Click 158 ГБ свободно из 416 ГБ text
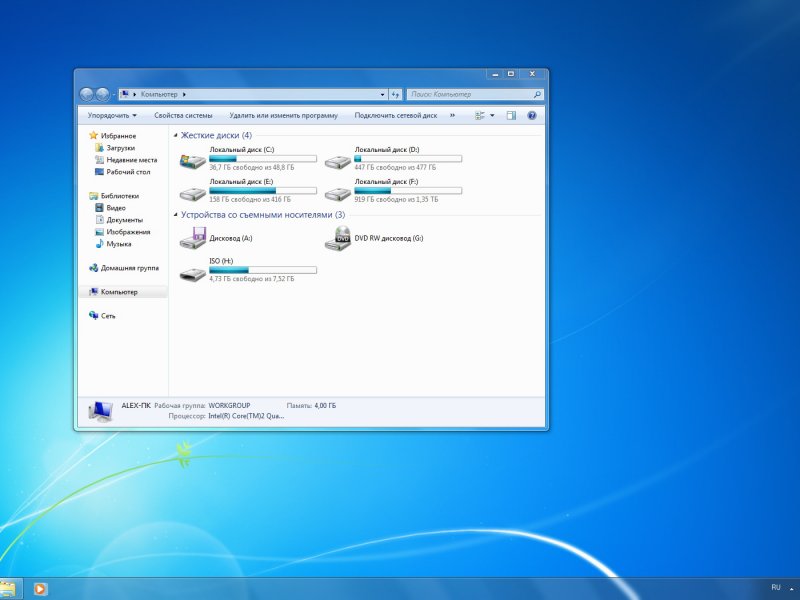Screen dimensions: 800x600 250,199
